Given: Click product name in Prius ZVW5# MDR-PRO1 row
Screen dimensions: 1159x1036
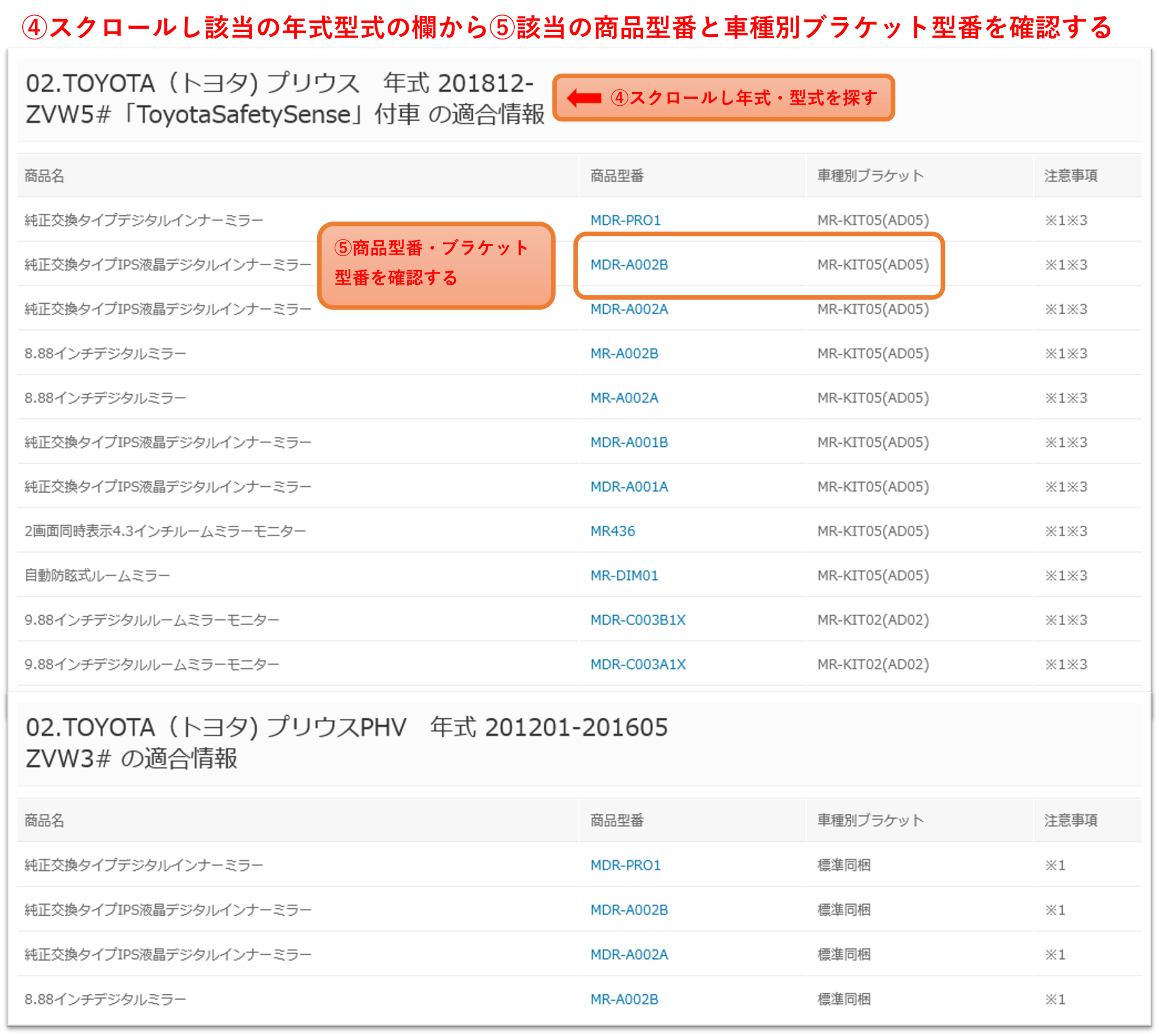Looking at the screenshot, I should 144,220.
